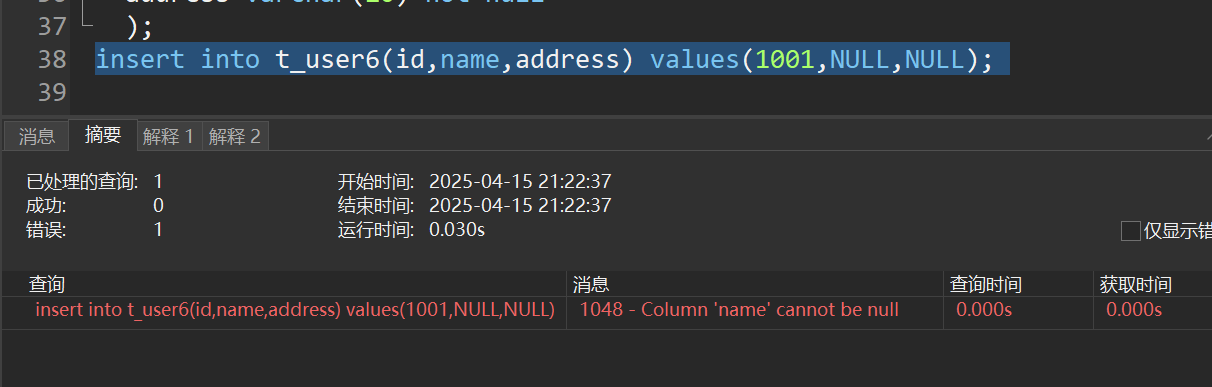Enable the 仅显示错误 checkbox
Viewport: 1212px width, 387px height.
click(x=1131, y=231)
